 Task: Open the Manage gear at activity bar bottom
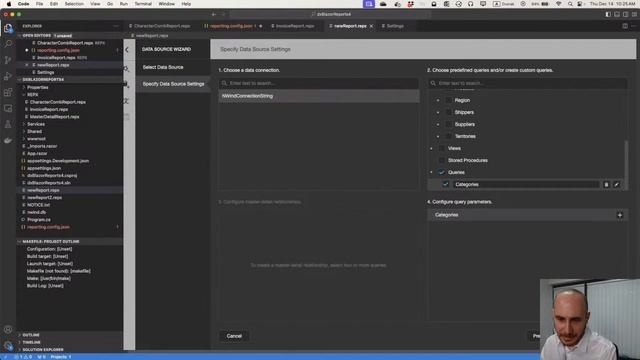pyautogui.click(x=8, y=346)
